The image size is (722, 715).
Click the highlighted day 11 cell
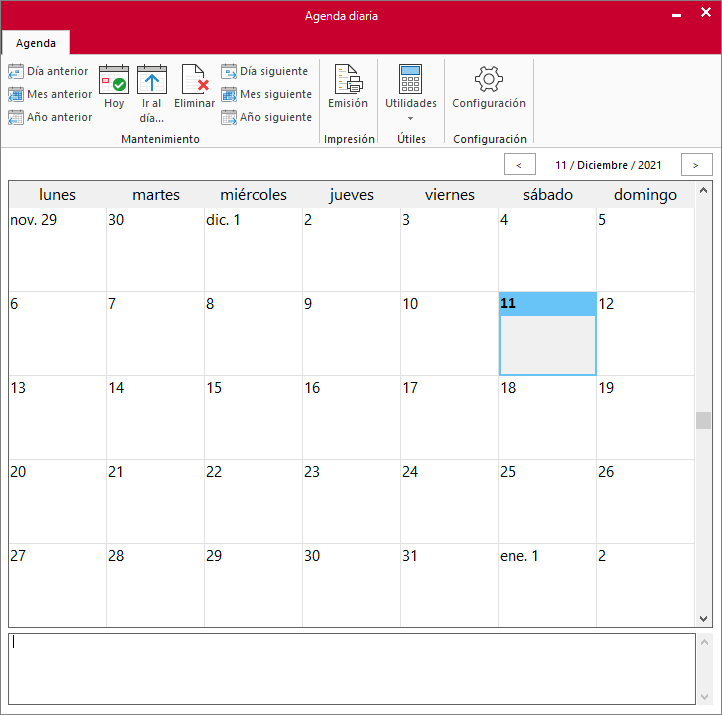pyautogui.click(x=547, y=334)
